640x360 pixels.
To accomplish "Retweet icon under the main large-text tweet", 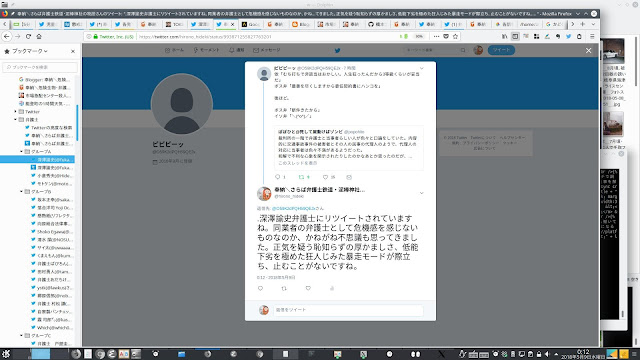I will 284,288.
